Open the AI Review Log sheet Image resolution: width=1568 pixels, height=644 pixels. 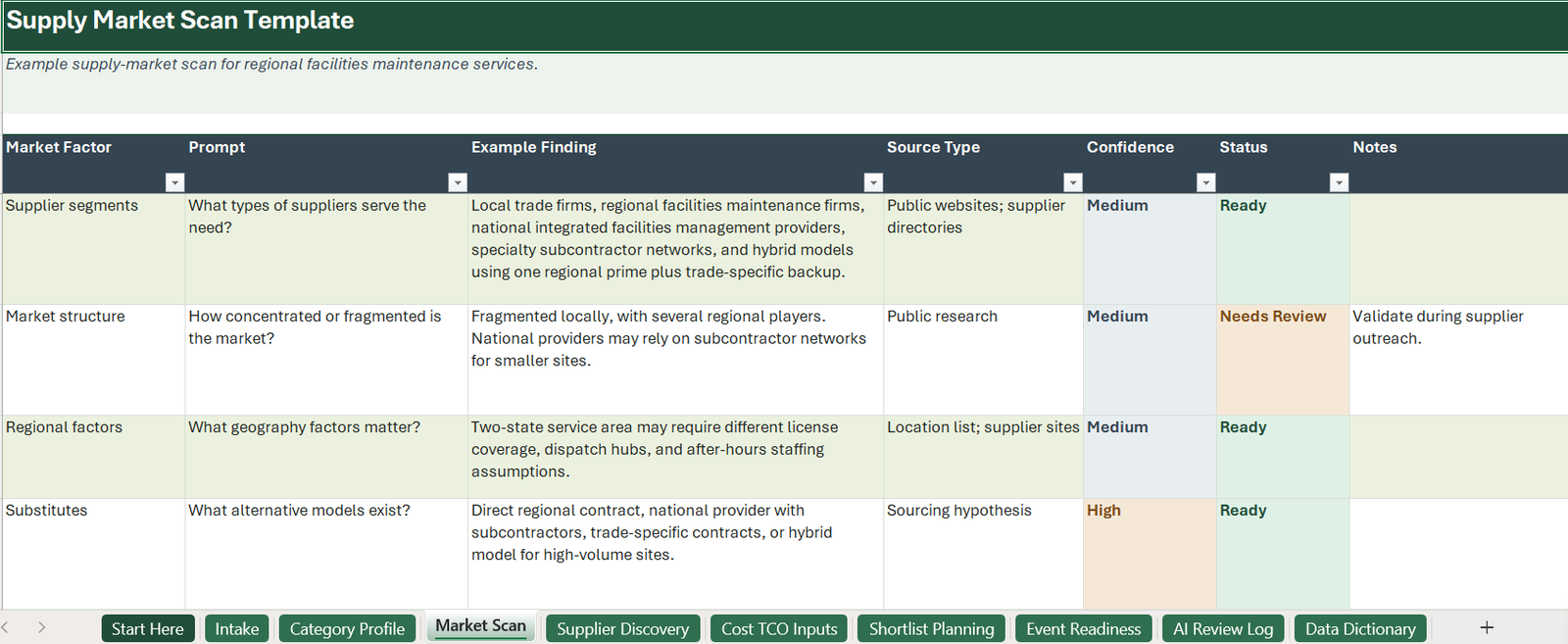(1223, 628)
